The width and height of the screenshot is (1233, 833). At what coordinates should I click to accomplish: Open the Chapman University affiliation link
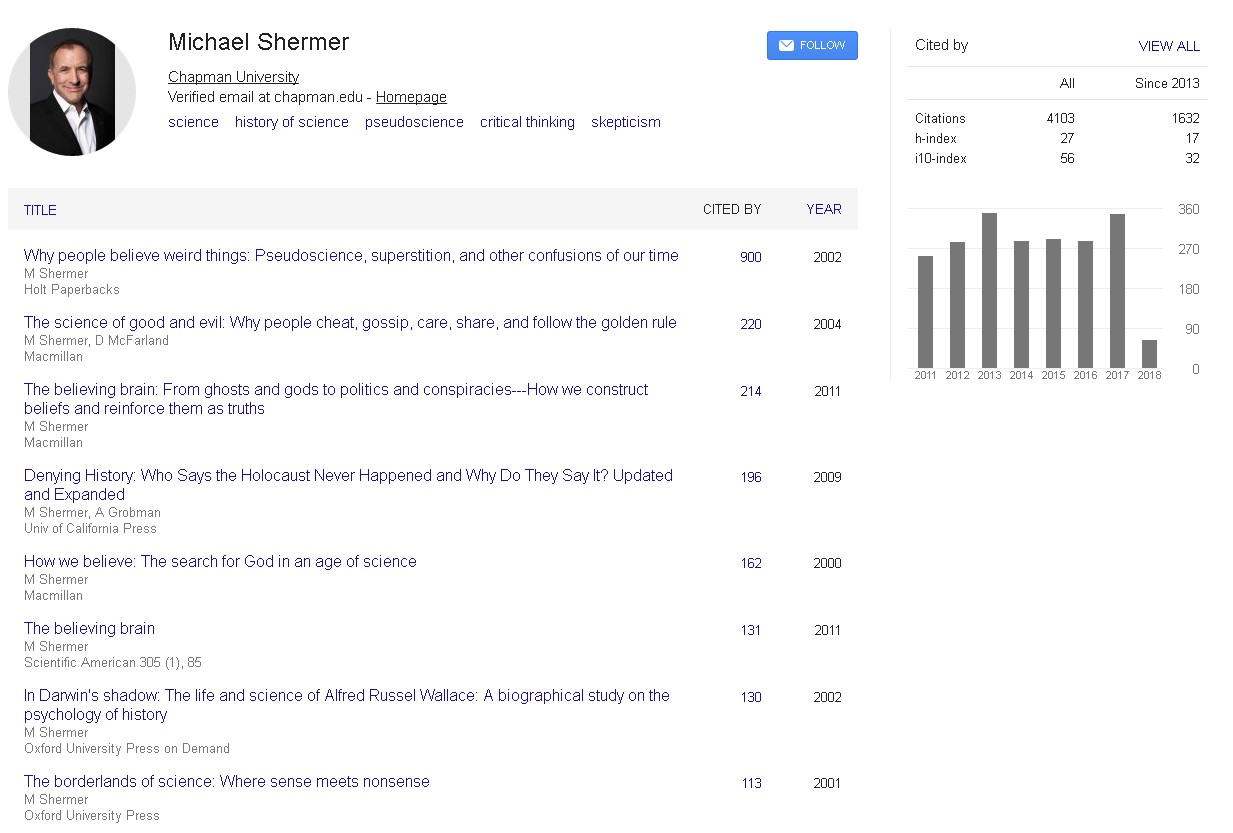tap(233, 77)
